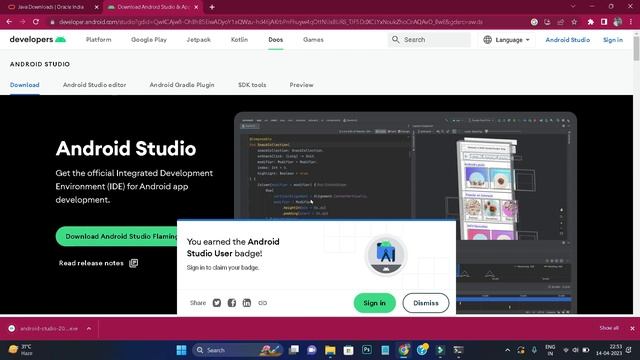Open weather widget showing Haze
This screenshot has width=640, height=360.
(x=20, y=350)
